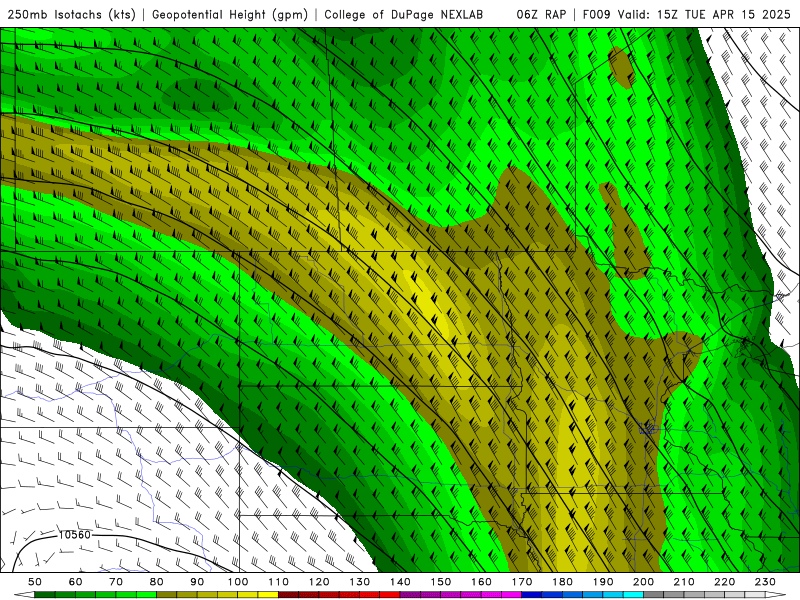Click the 50 label on the color scale

point(35,582)
